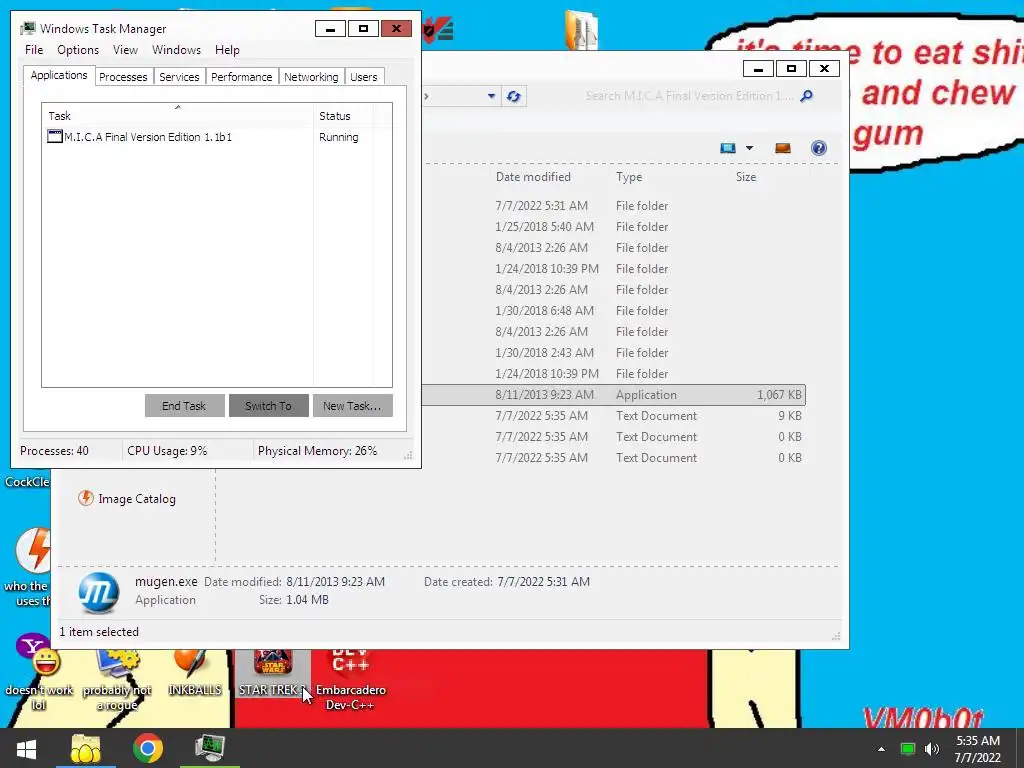Click the Windows Start button
1024x768 pixels.
pos(26,748)
